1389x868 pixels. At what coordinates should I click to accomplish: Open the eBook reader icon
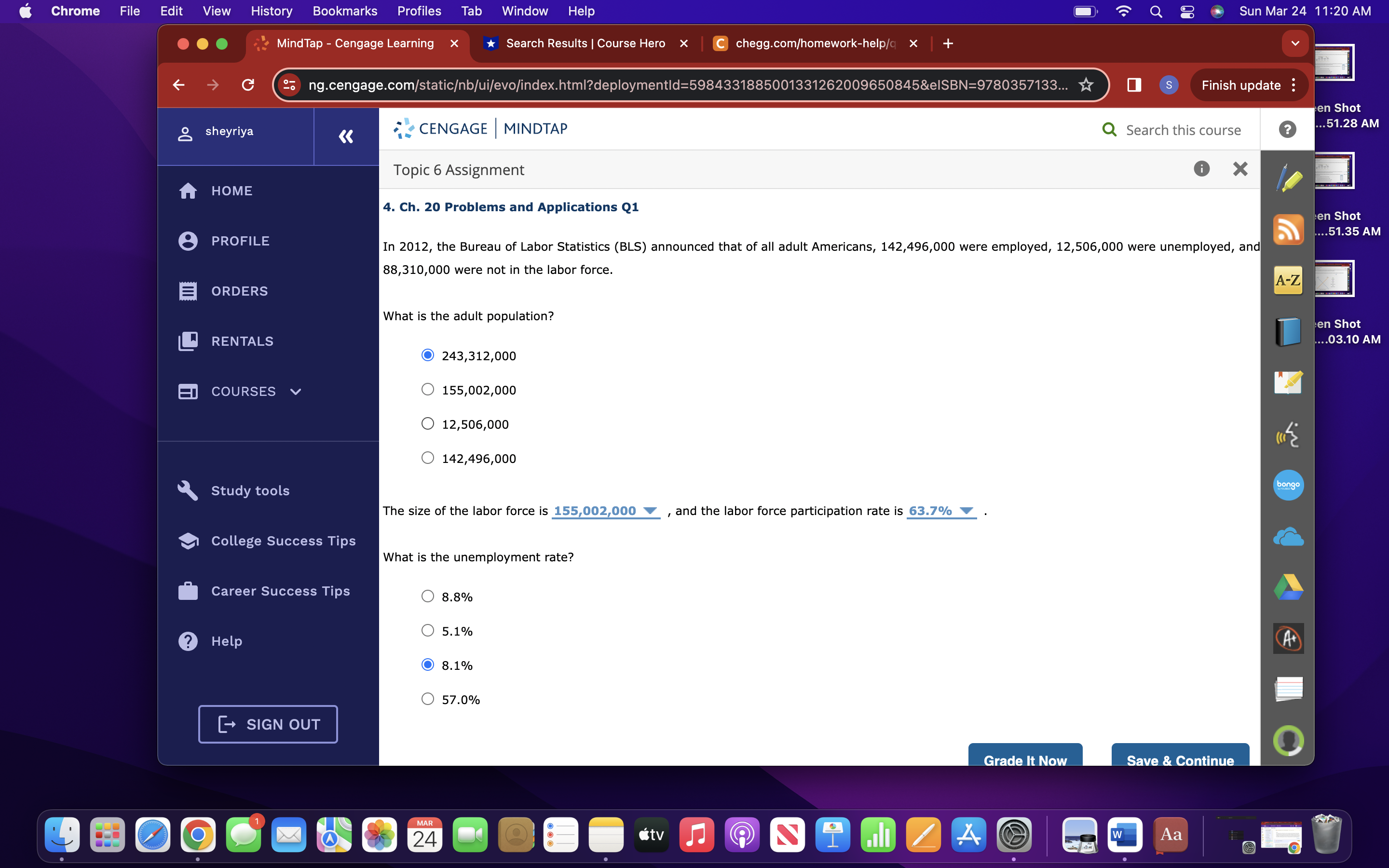[x=1287, y=331]
